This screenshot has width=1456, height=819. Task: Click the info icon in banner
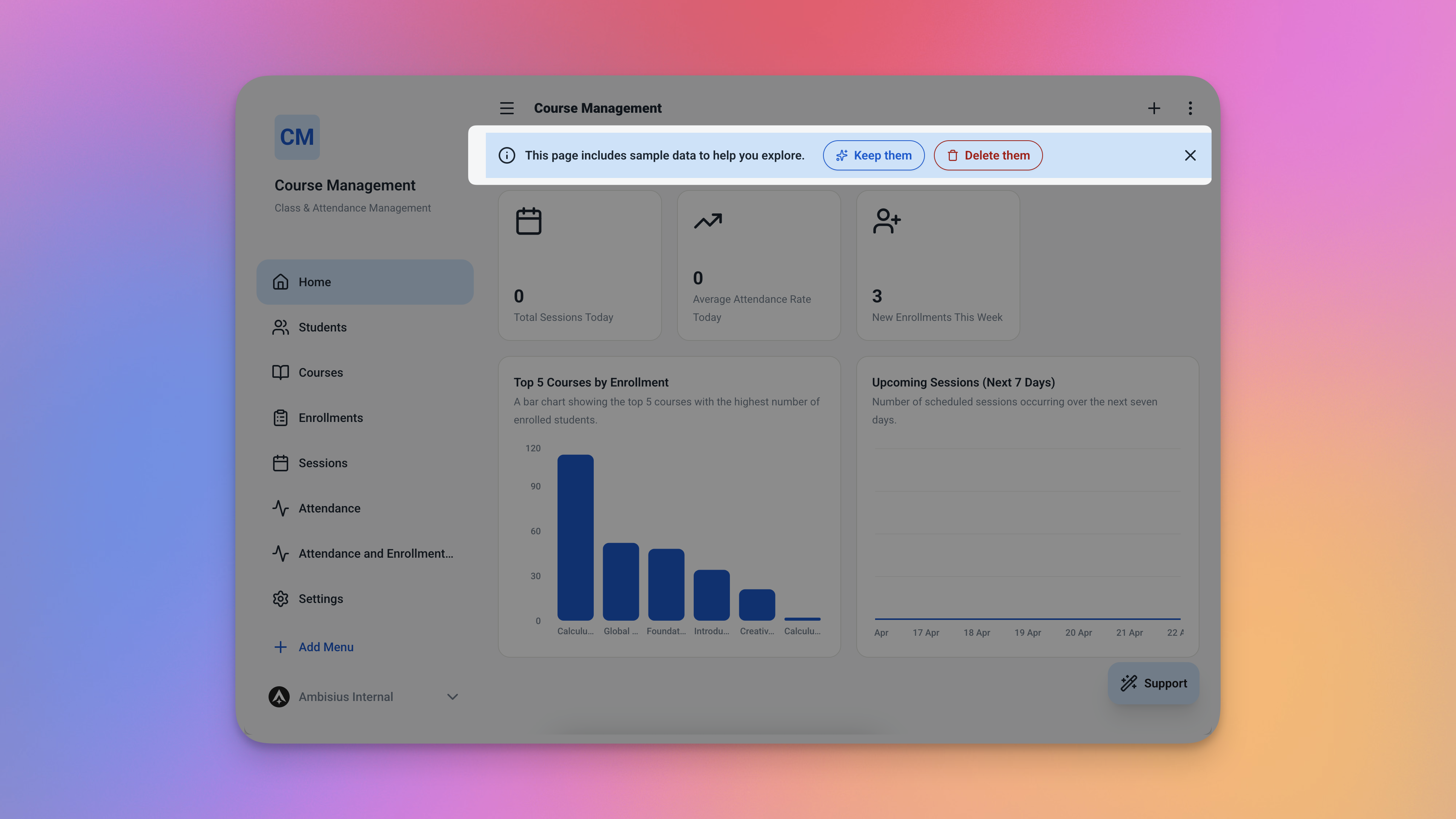click(x=507, y=155)
